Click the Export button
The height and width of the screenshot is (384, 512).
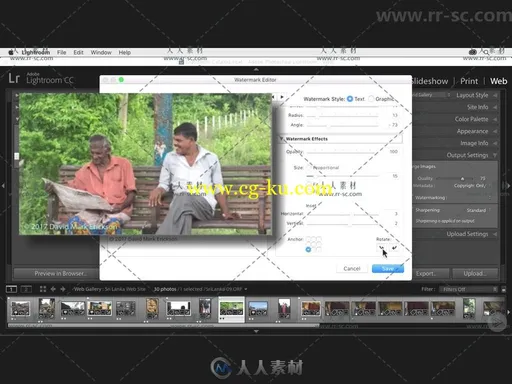(x=429, y=274)
